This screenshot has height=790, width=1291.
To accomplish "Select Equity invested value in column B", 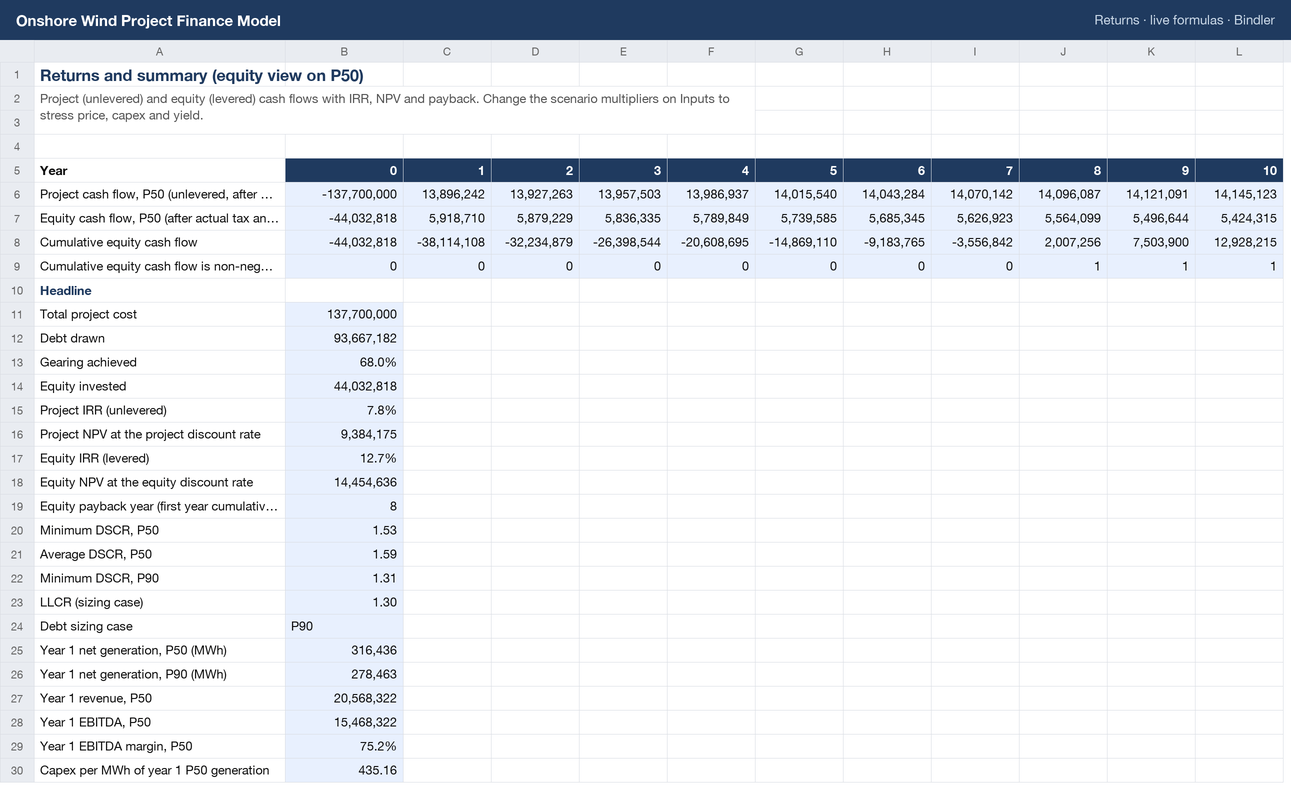I will [x=344, y=386].
